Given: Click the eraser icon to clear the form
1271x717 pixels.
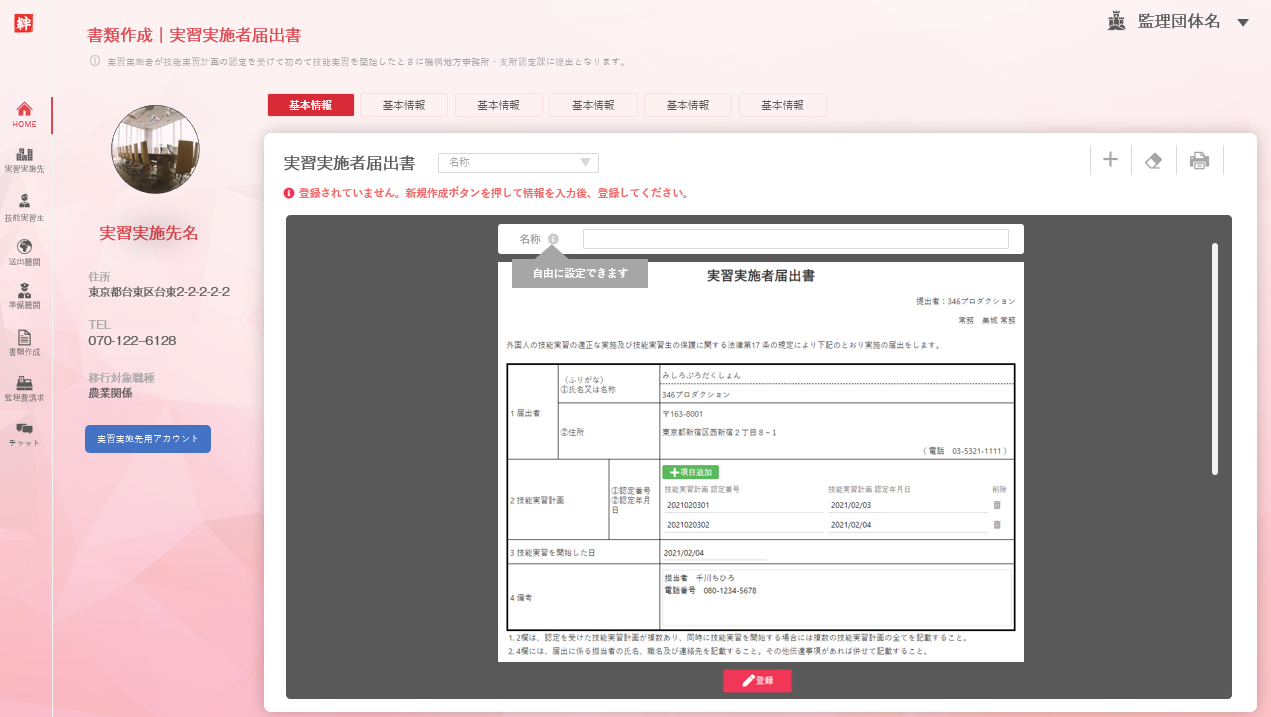Looking at the screenshot, I should point(1153,160).
